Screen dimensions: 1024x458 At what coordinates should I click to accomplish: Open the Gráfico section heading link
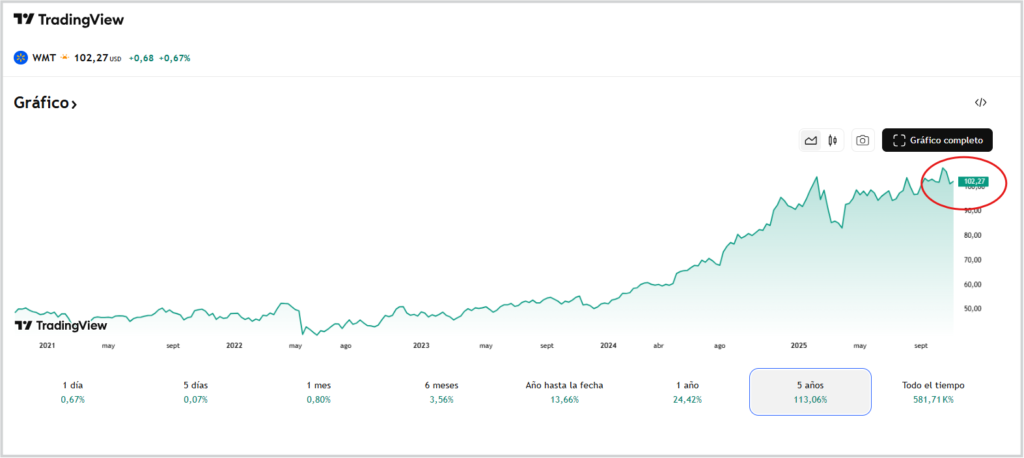[x=46, y=103]
